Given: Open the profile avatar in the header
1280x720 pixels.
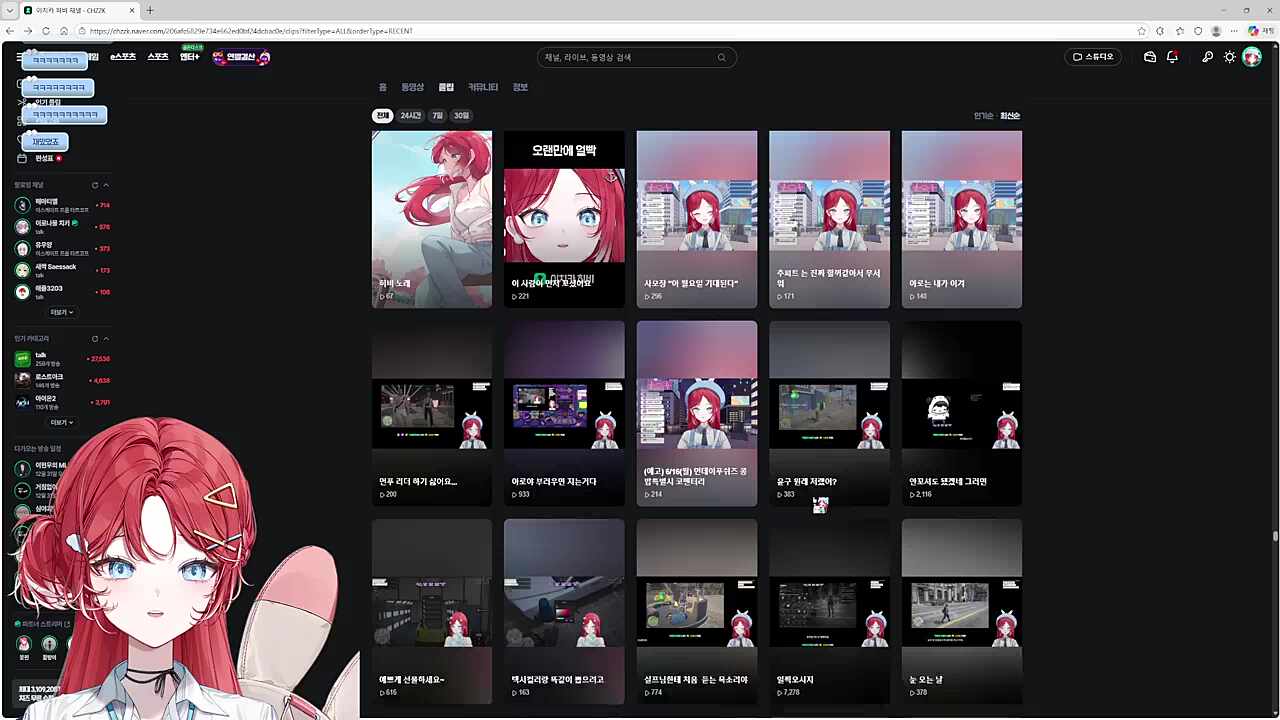Looking at the screenshot, I should point(1252,57).
